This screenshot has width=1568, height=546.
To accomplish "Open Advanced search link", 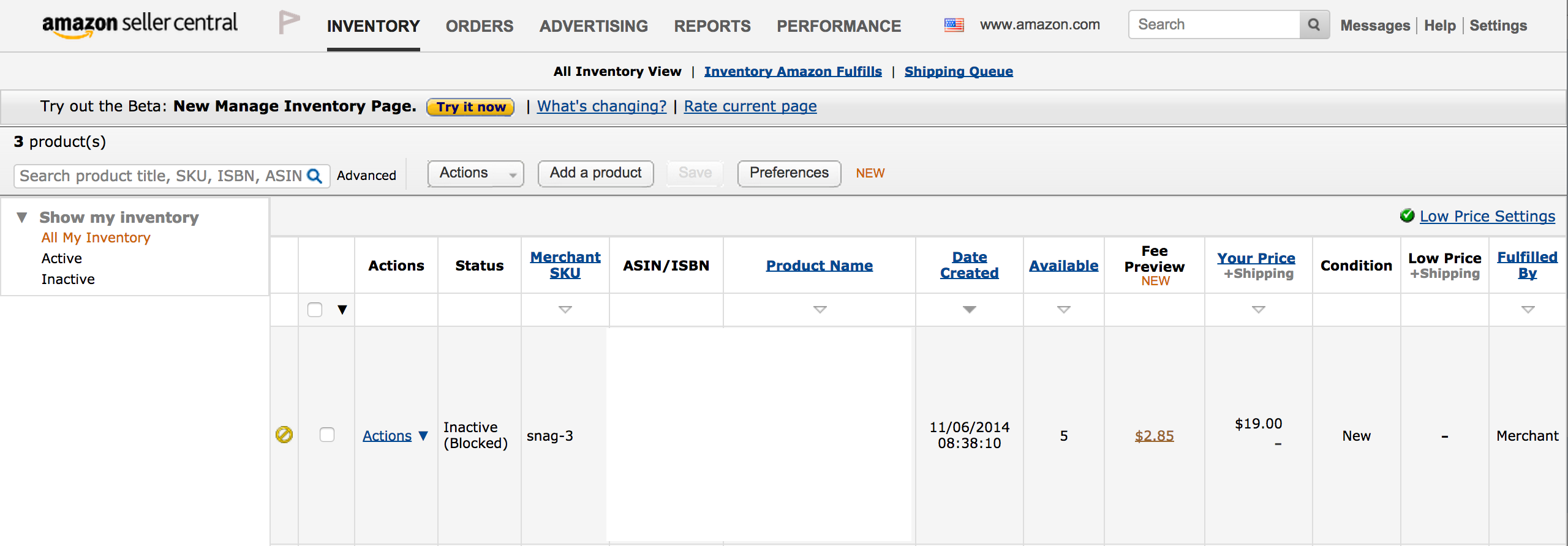I will 366,176.
